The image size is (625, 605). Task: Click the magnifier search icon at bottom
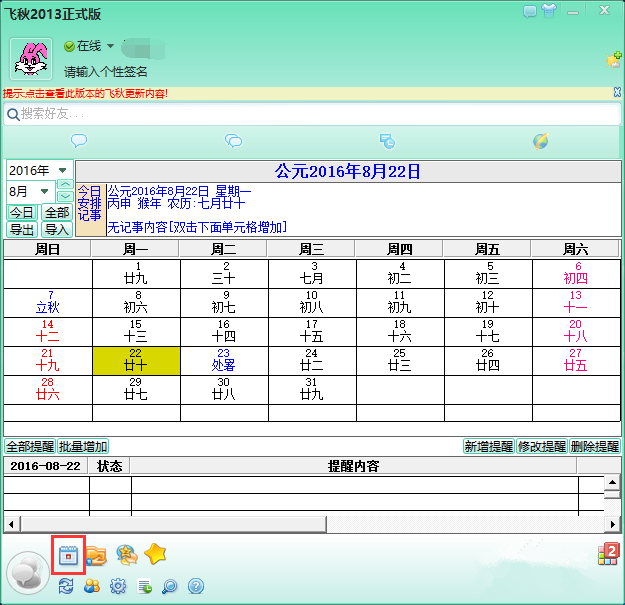[170, 586]
